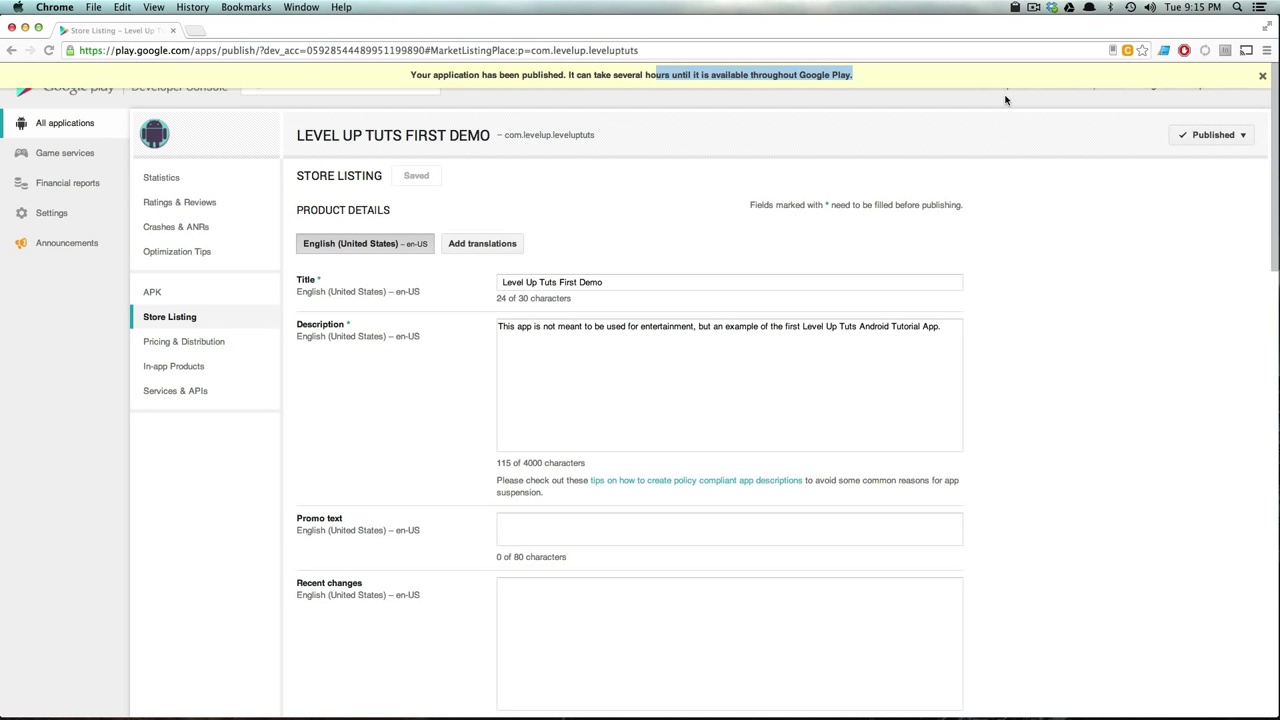
Task: Click the Google Drive icon in menu bar
Action: pyautogui.click(x=1069, y=7)
